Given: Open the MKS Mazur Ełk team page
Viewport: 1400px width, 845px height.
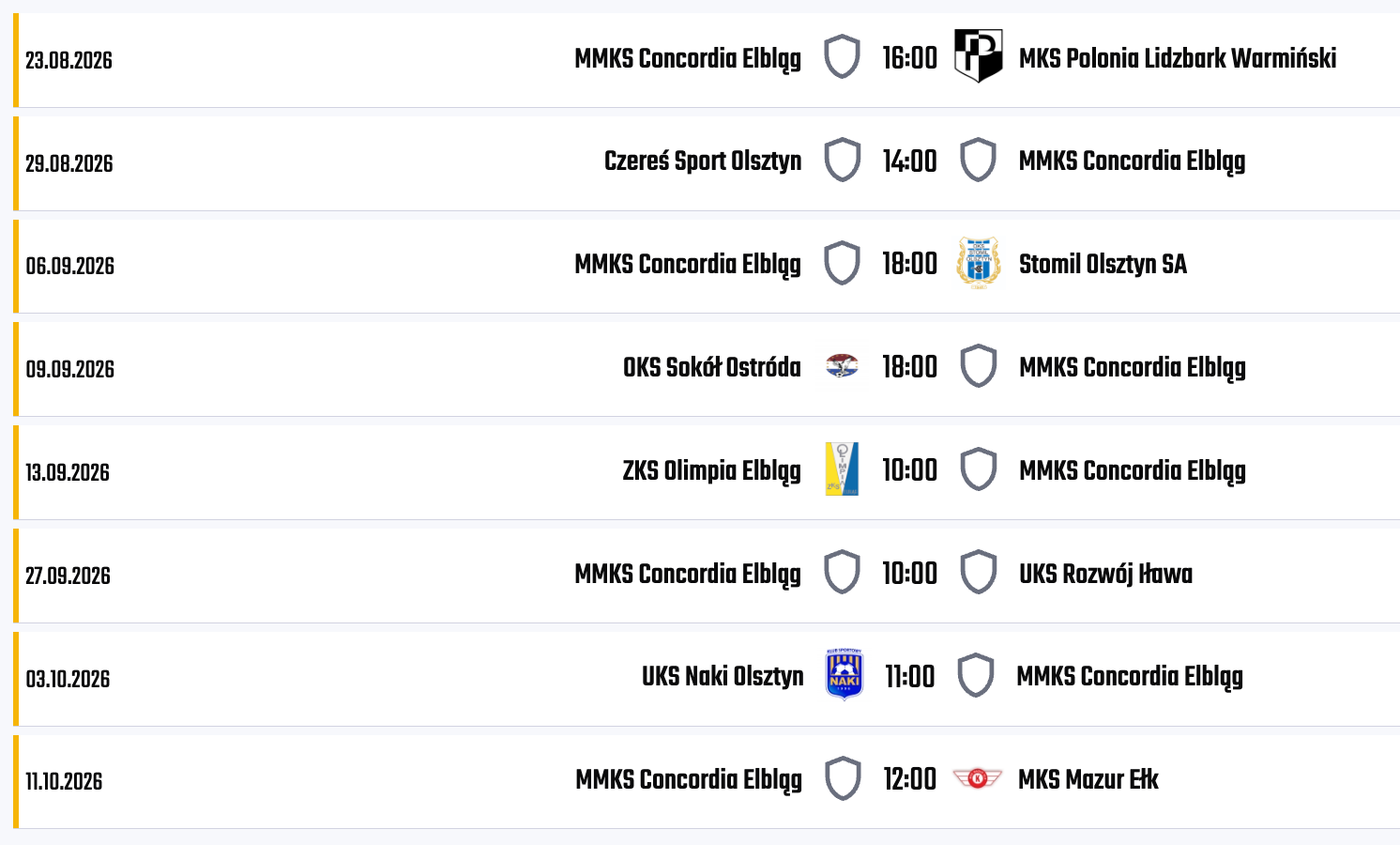Looking at the screenshot, I should 1088,779.
